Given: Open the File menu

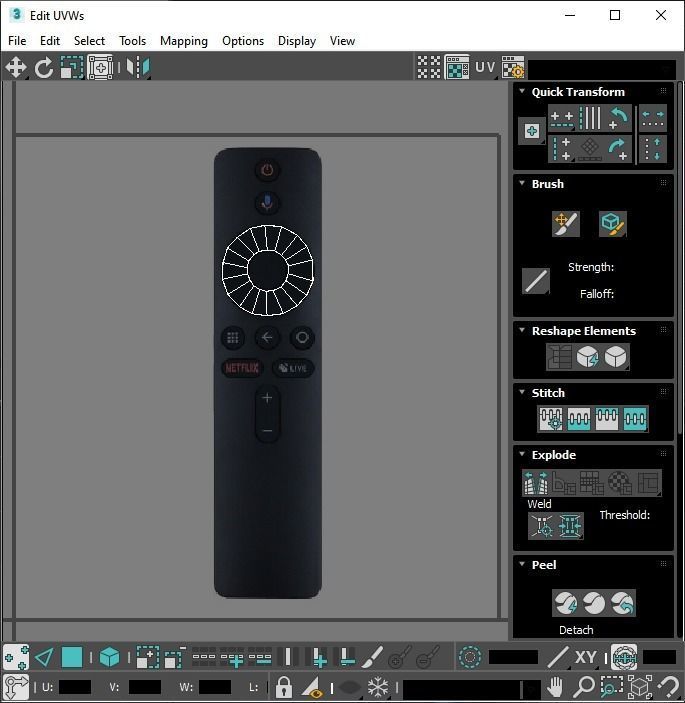Looking at the screenshot, I should click(x=17, y=41).
